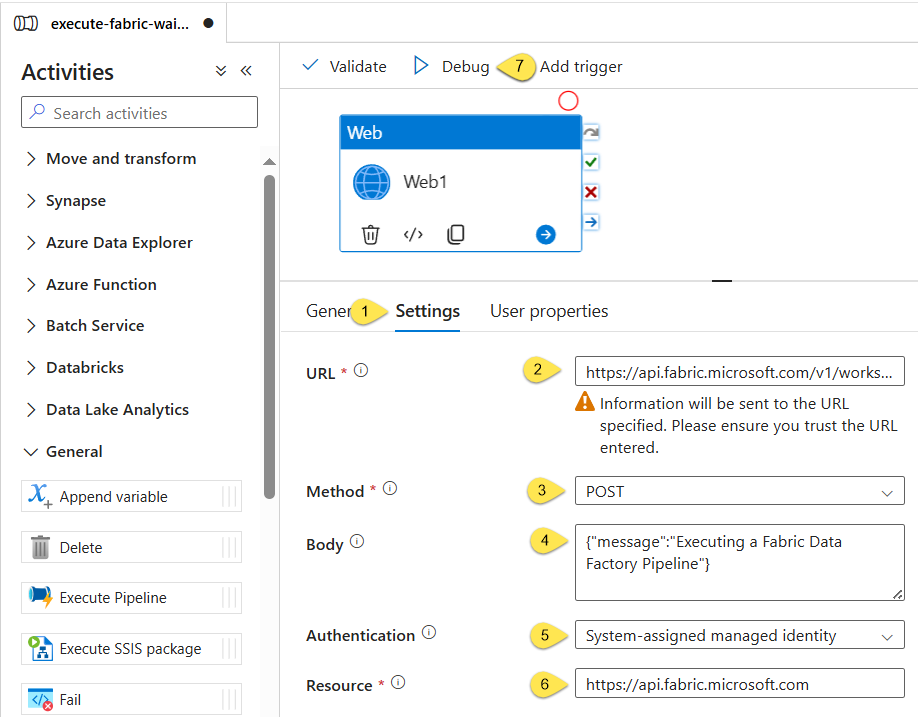Click the blue add-output arrow on Web1

[x=546, y=235]
